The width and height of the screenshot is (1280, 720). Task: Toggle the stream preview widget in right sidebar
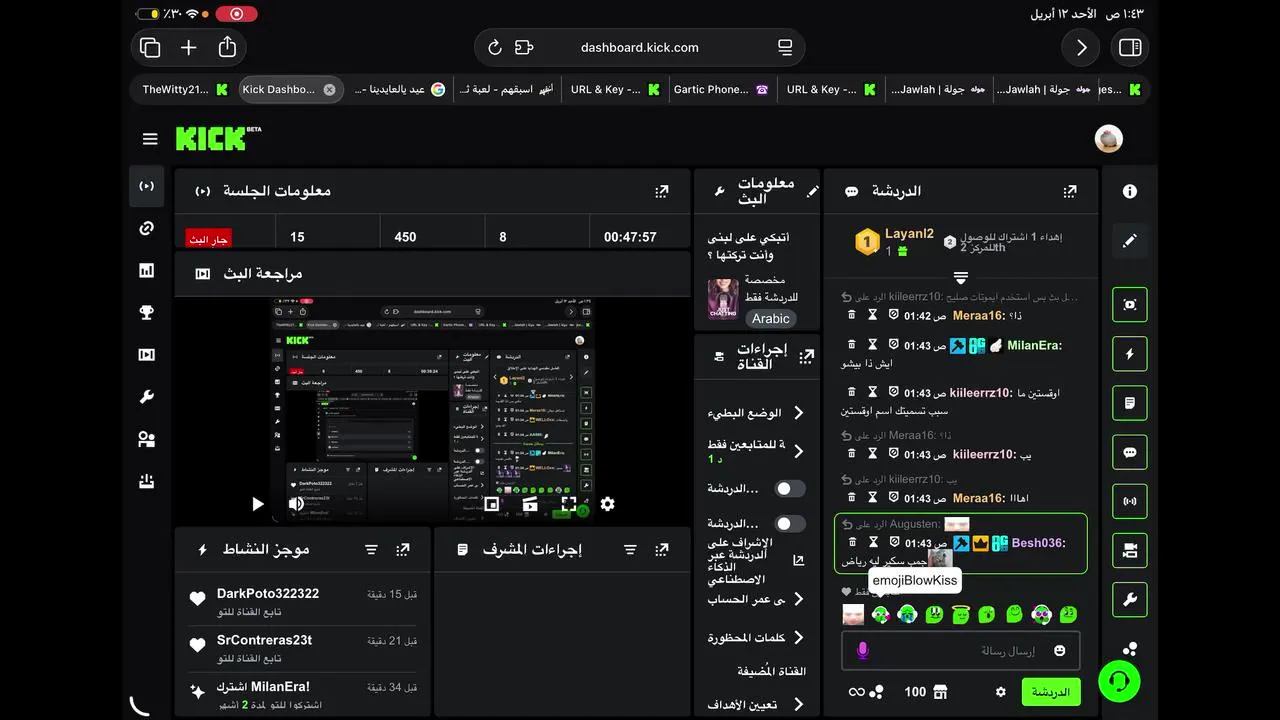pyautogui.click(x=1130, y=305)
